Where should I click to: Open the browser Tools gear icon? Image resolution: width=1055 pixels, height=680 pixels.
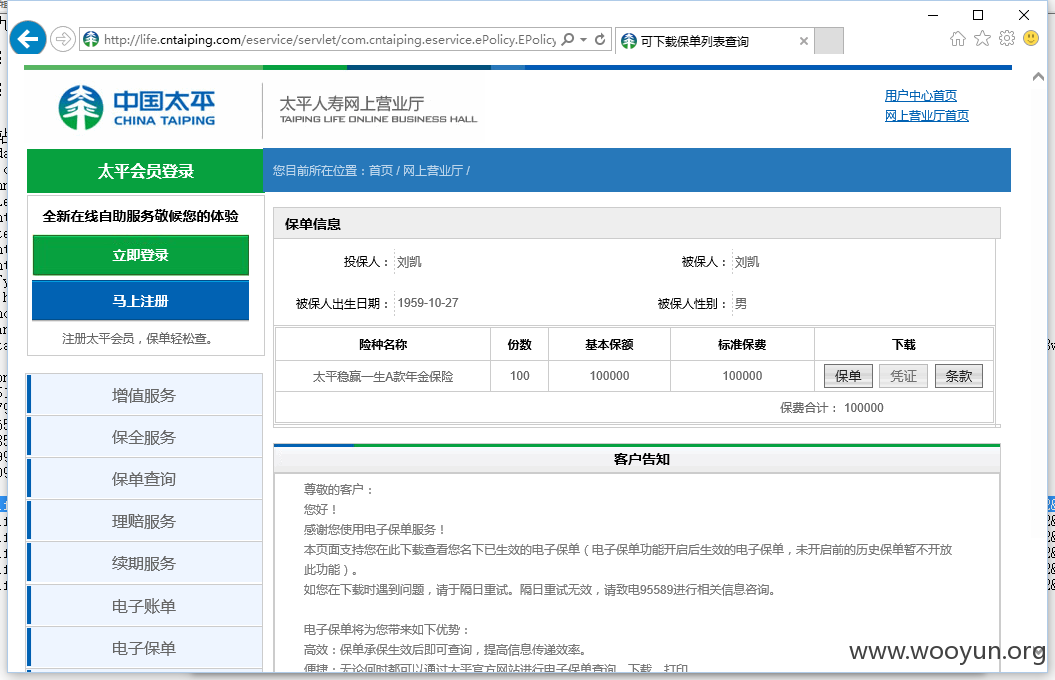pyautogui.click(x=1007, y=38)
